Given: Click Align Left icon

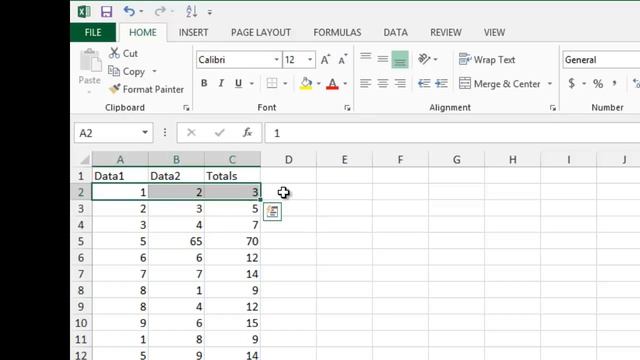Looking at the screenshot, I should 366,83.
